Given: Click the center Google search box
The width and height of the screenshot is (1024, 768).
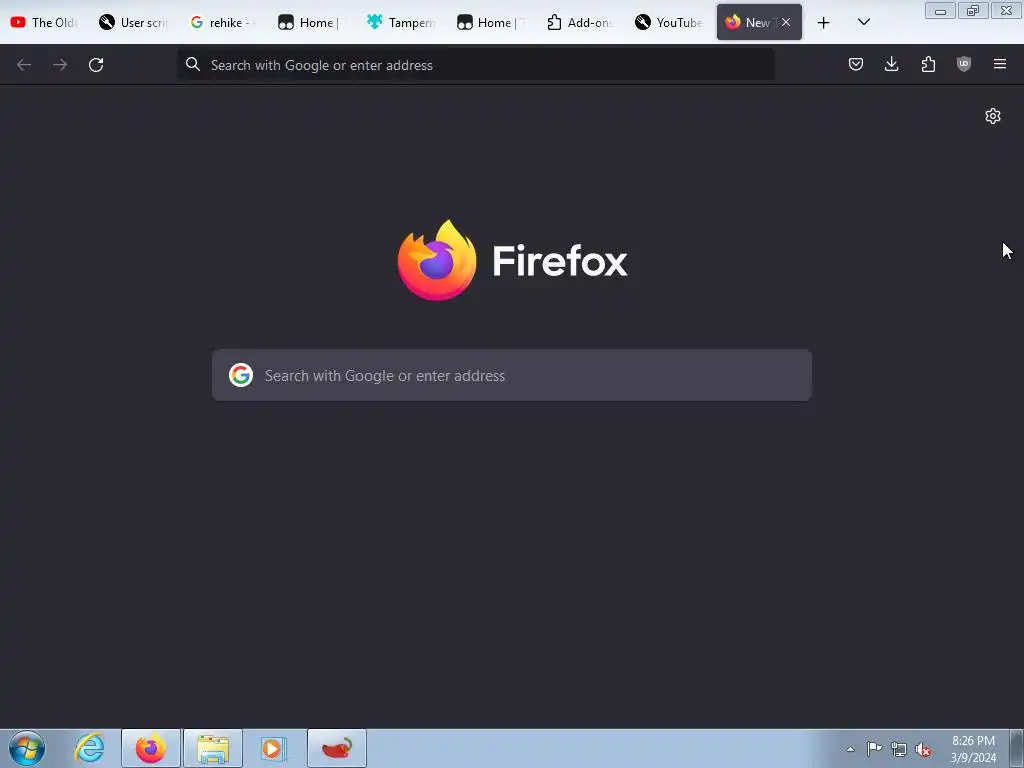Looking at the screenshot, I should 512,376.
